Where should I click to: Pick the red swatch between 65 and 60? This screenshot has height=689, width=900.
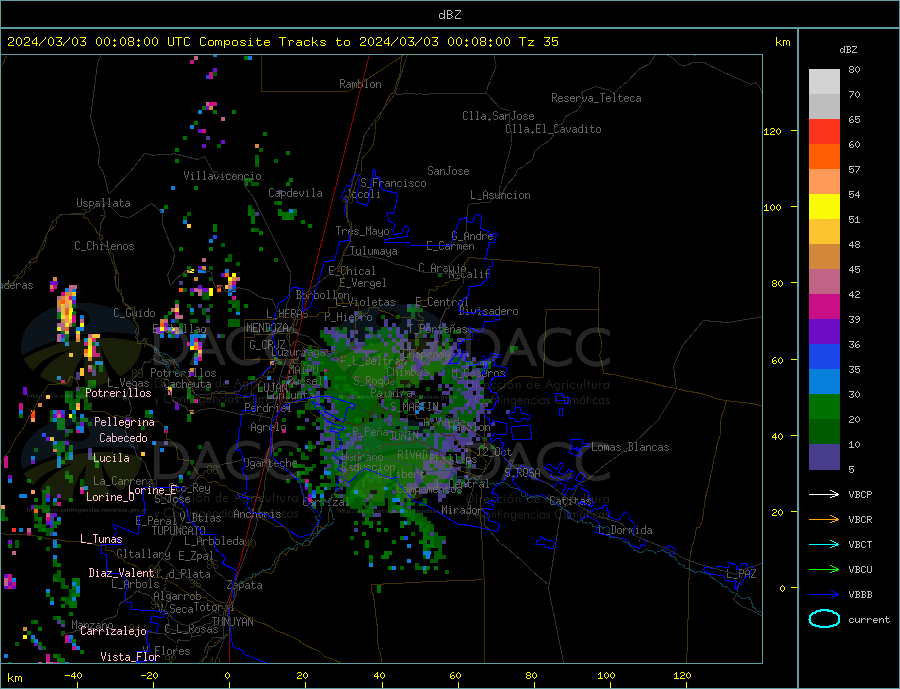pyautogui.click(x=824, y=131)
